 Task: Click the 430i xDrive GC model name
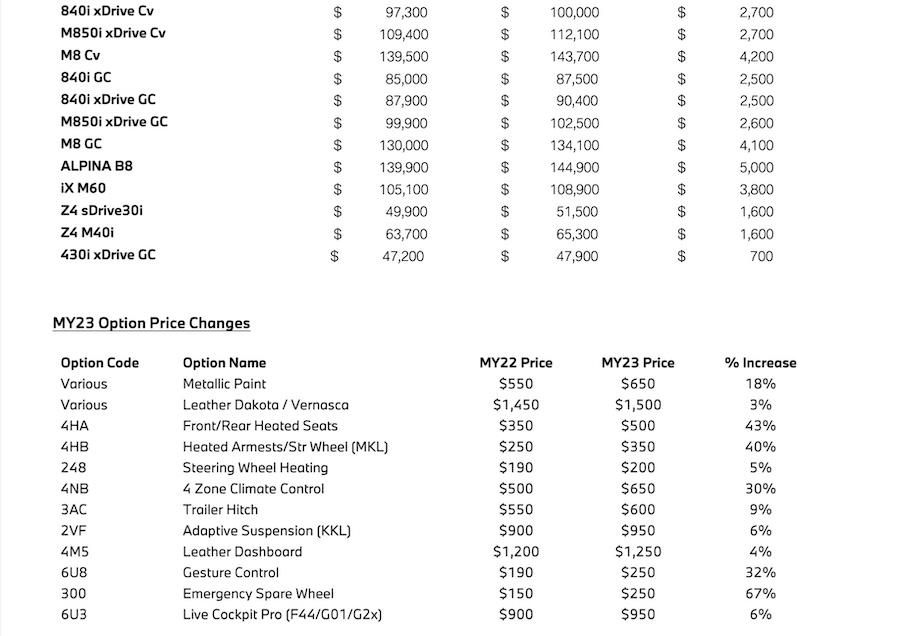(x=108, y=255)
